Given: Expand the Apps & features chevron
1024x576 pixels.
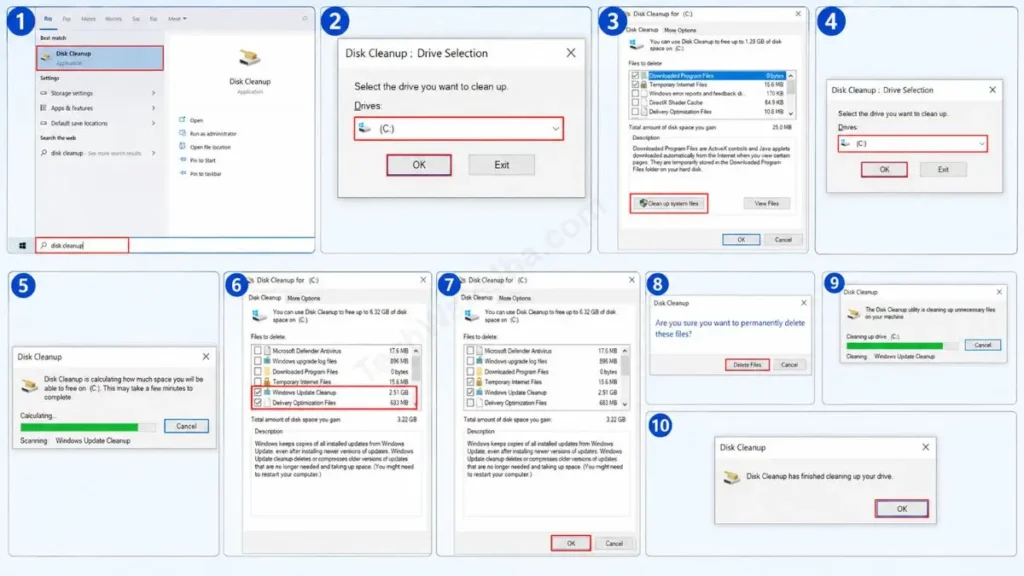Looking at the screenshot, I should point(153,108).
